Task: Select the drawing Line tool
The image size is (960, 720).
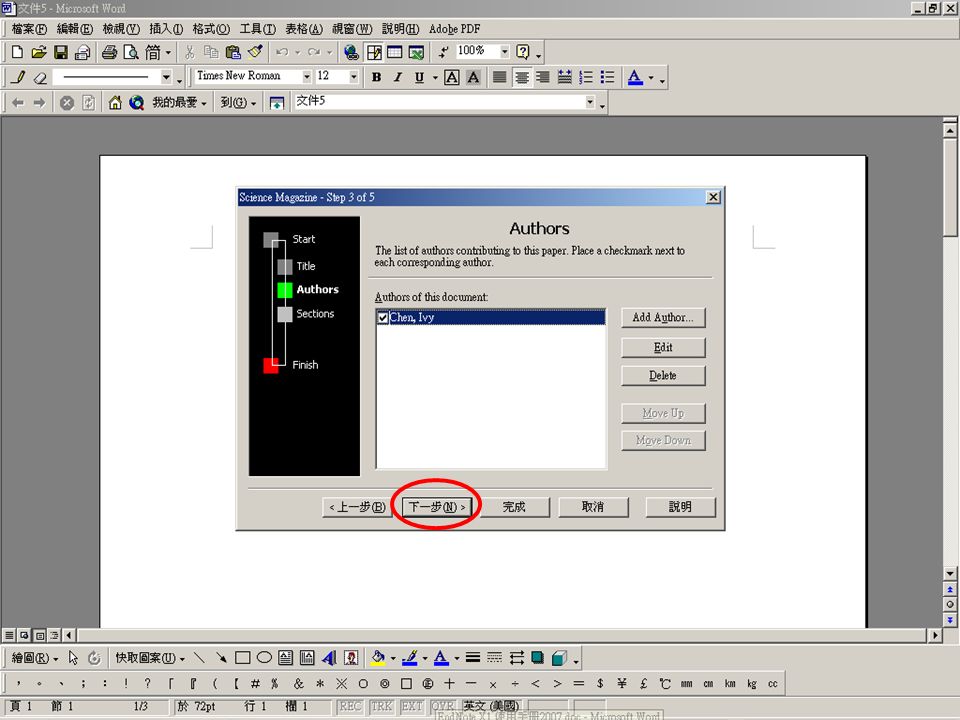Action: tap(199, 658)
